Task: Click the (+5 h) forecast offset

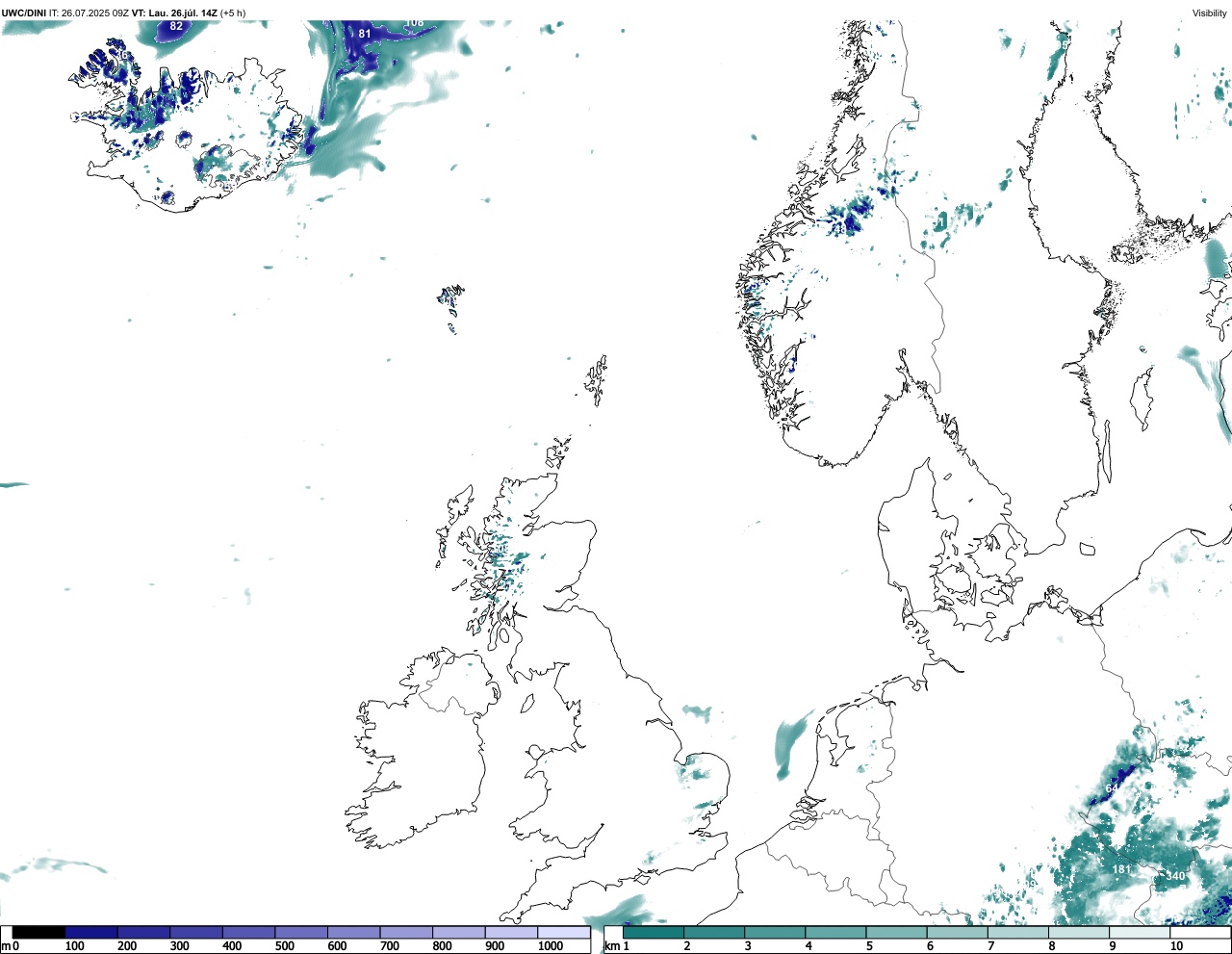Action: pos(233,13)
